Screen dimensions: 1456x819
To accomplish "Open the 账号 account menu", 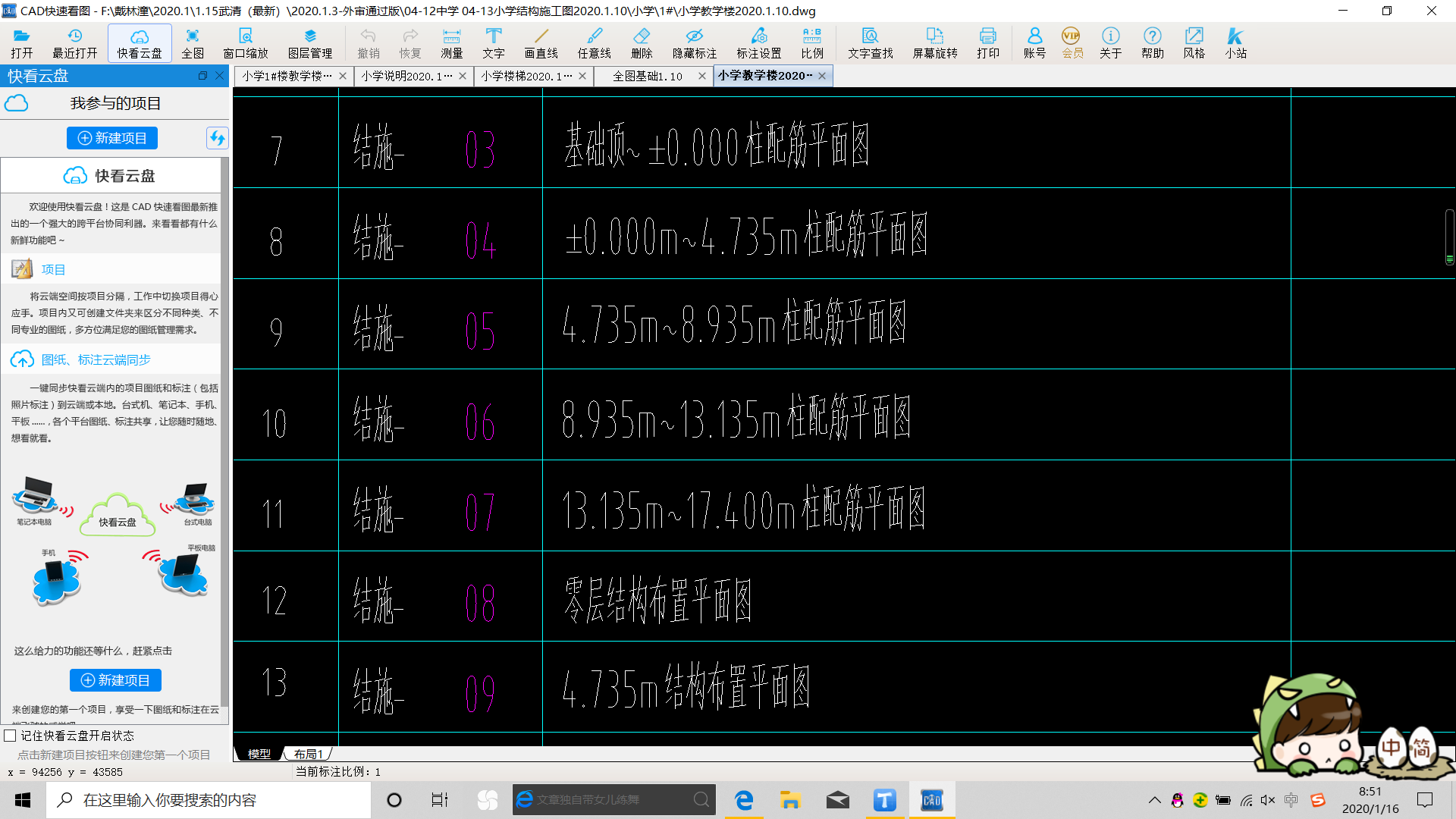I will (1034, 43).
